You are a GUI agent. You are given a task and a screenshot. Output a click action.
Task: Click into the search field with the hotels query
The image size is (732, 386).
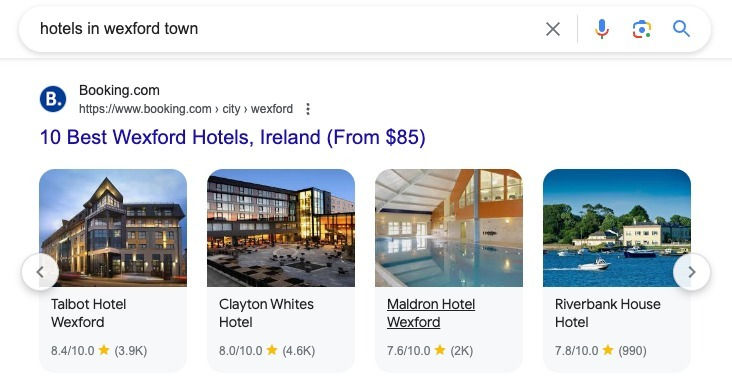280,29
